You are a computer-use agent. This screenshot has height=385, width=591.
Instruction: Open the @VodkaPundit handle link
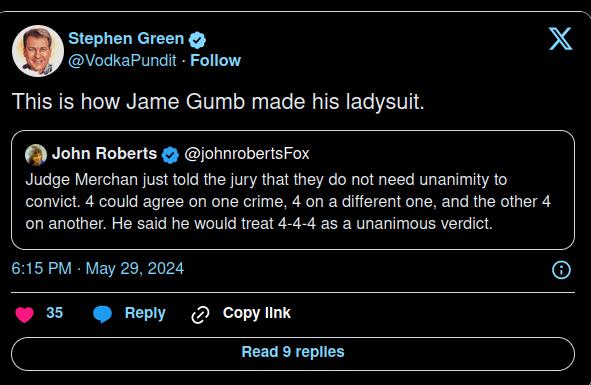click(122, 60)
